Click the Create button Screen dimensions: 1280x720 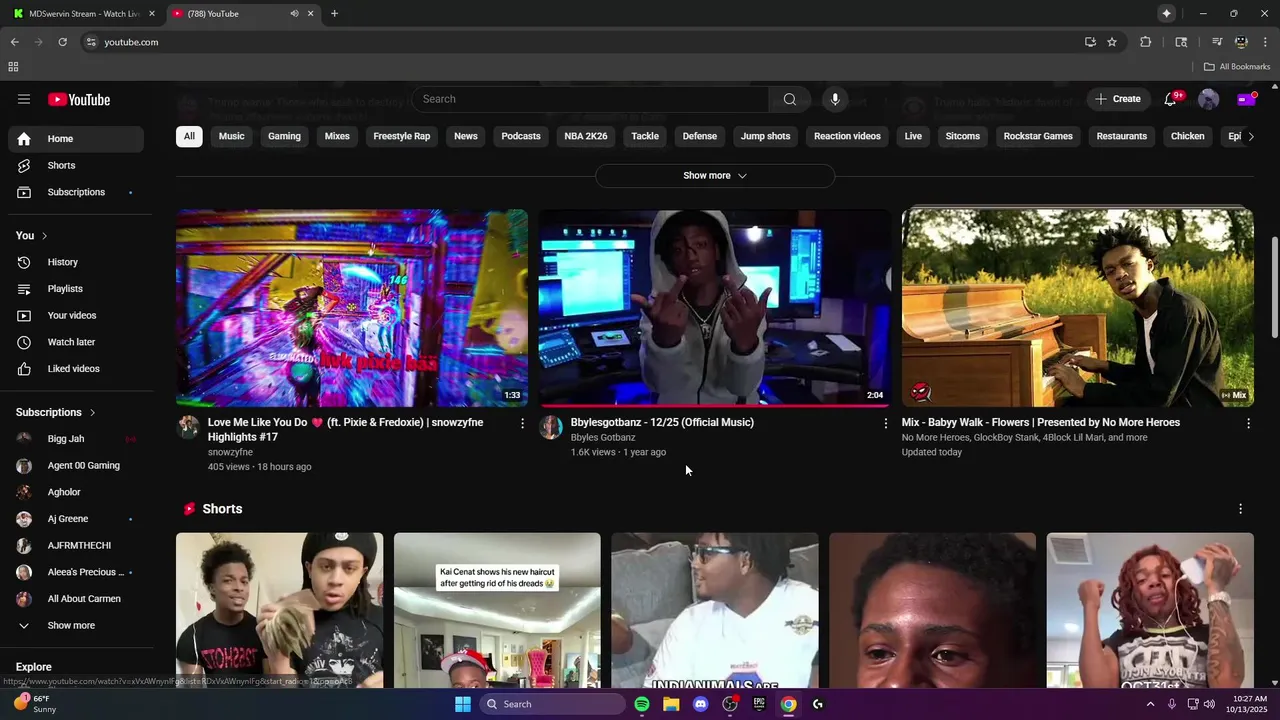point(1117,99)
